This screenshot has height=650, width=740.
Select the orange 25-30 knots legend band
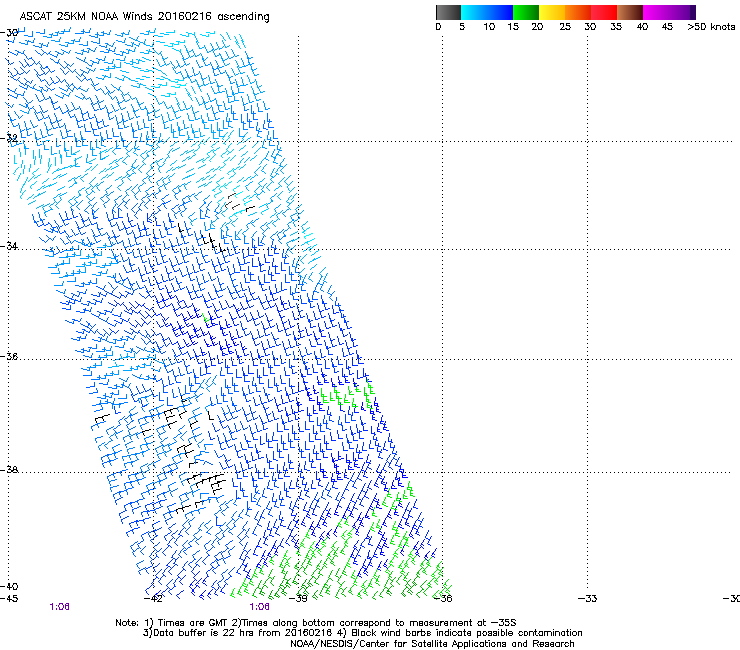578,12
